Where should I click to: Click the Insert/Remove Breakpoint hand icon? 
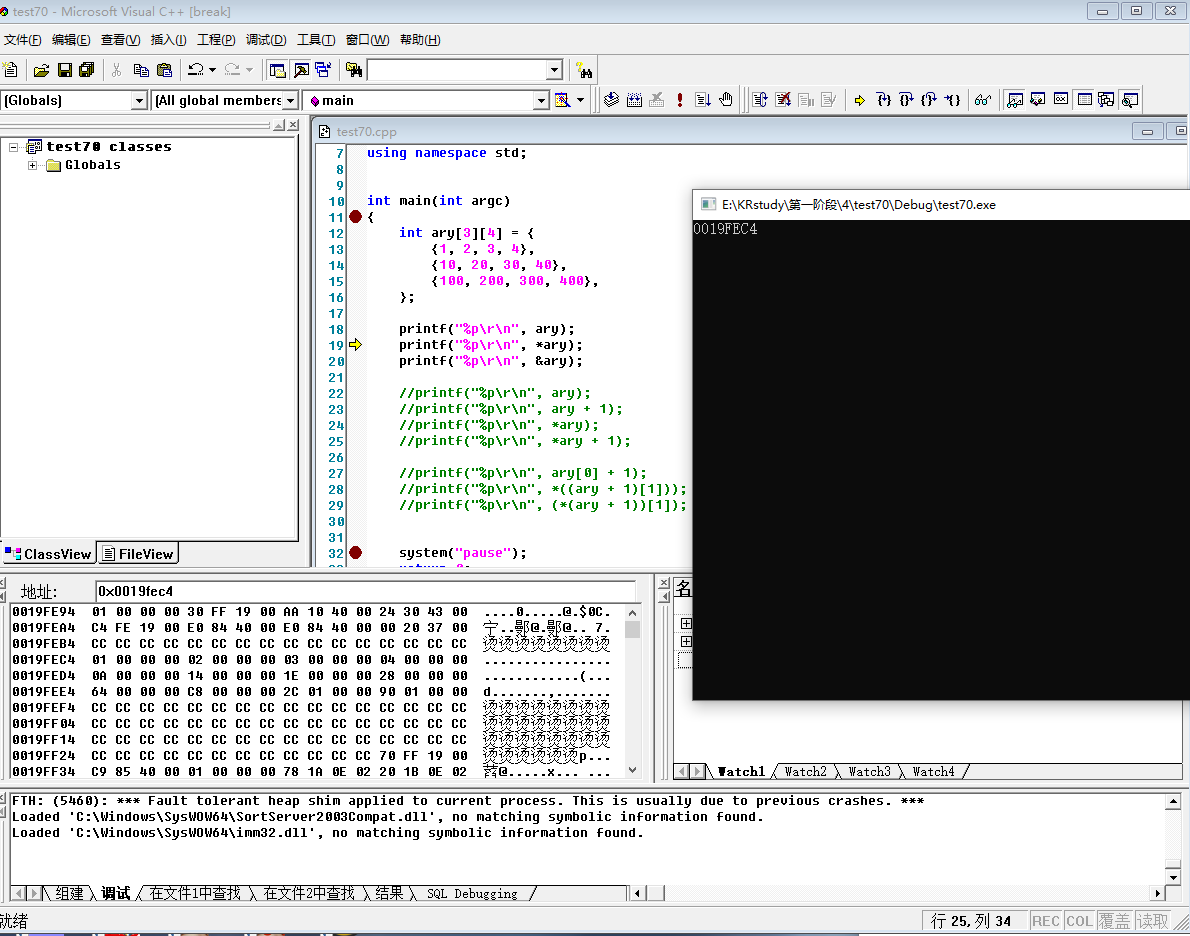point(727,100)
